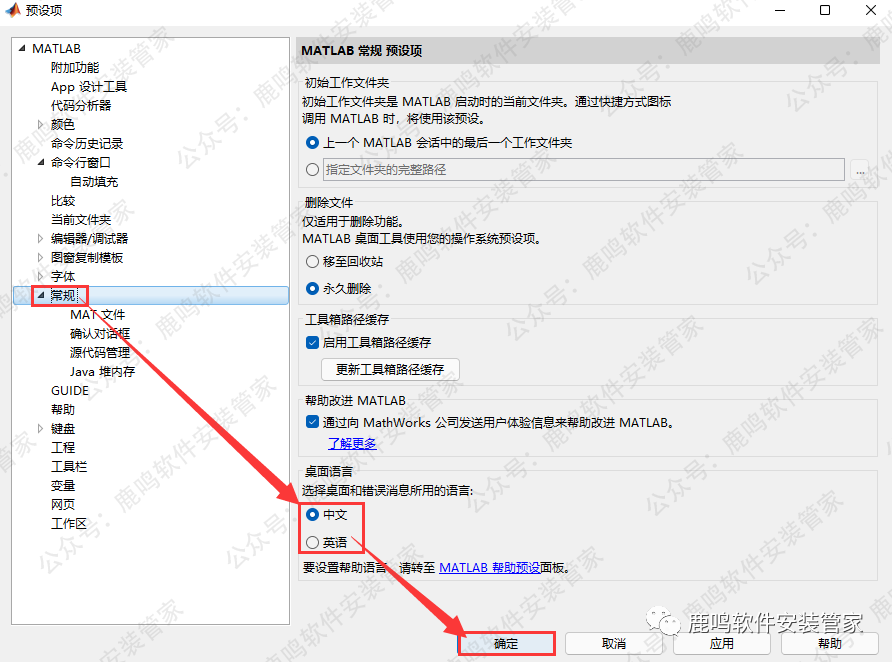The image size is (892, 662).
Task: Open MAT 文件 preferences
Action: point(97,315)
